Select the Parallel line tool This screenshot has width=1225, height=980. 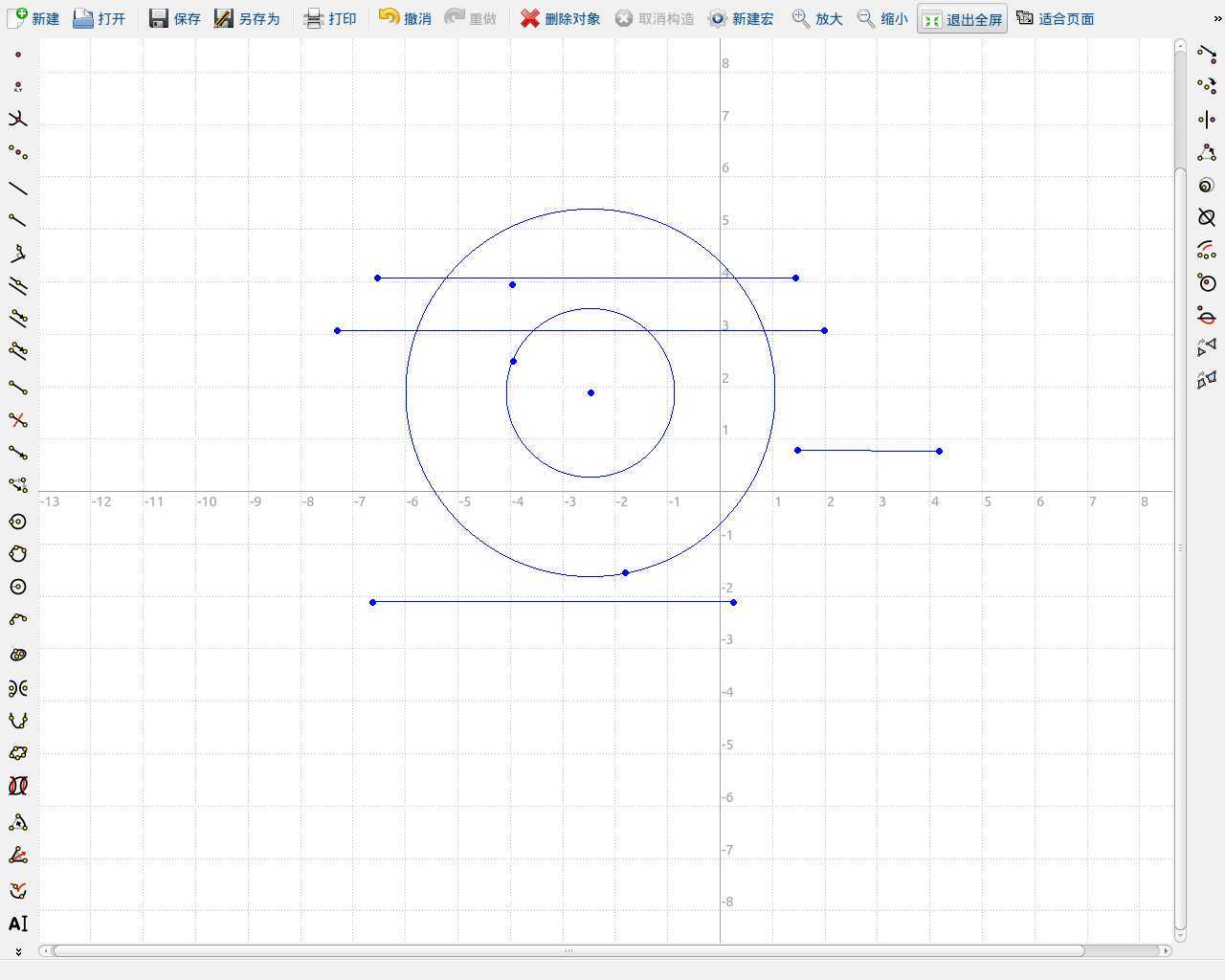coord(17,286)
